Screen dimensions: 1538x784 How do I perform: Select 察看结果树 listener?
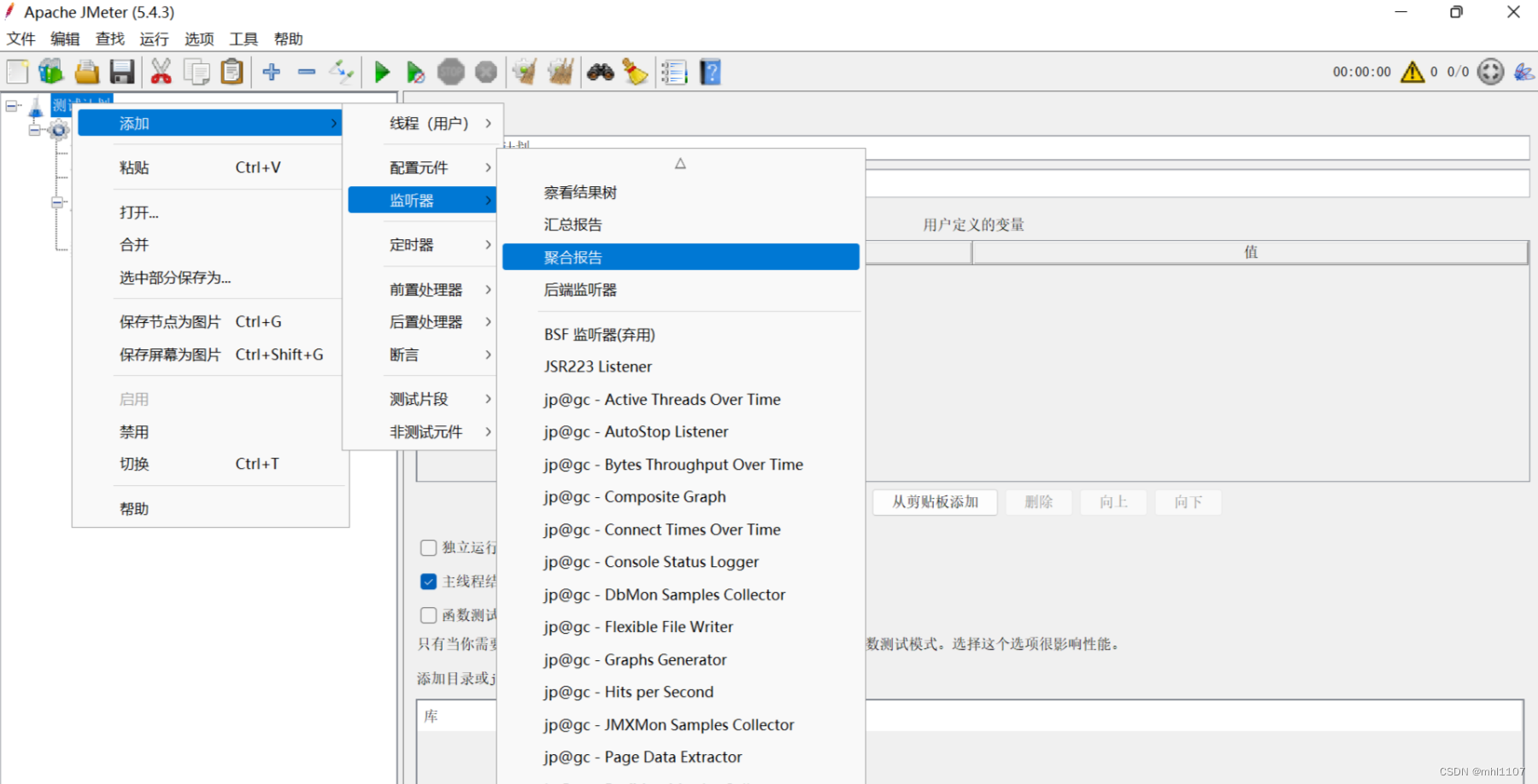681,192
